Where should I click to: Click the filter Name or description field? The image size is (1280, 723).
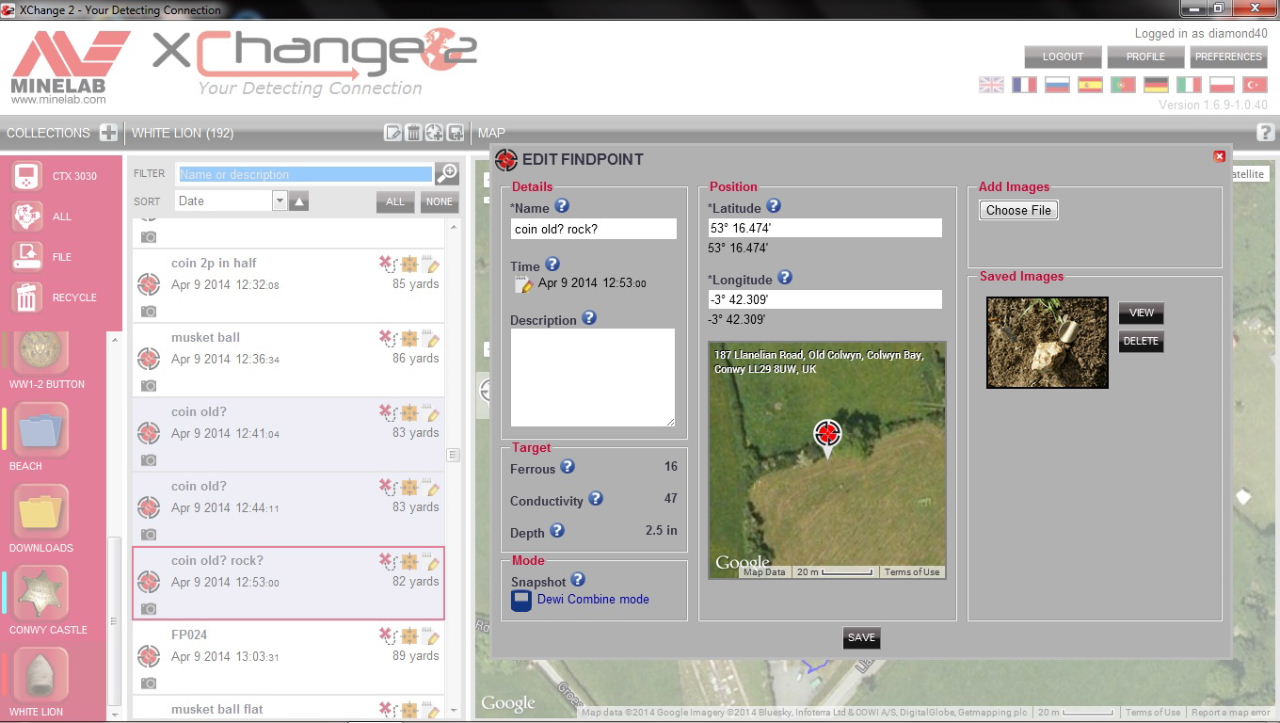click(304, 174)
